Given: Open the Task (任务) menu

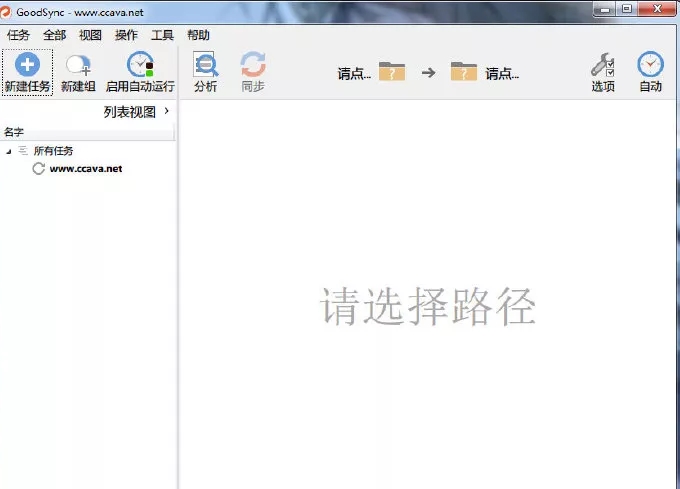Looking at the screenshot, I should click(19, 35).
